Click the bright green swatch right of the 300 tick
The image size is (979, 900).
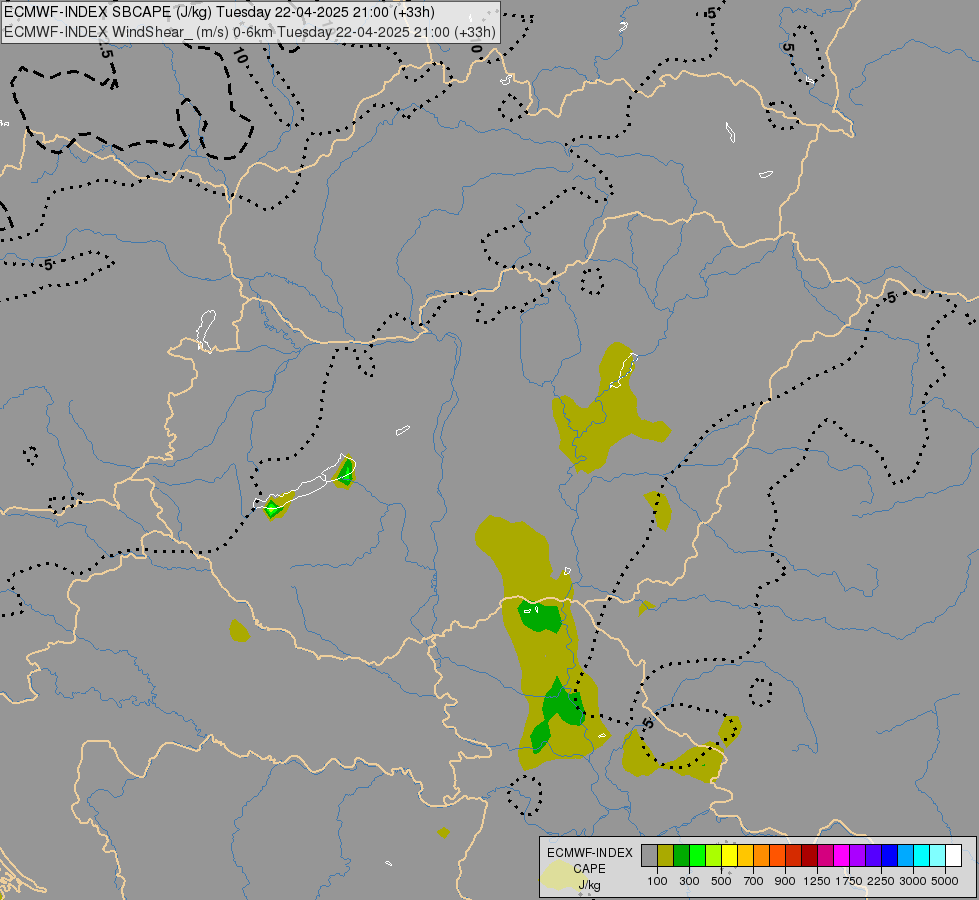697,856
